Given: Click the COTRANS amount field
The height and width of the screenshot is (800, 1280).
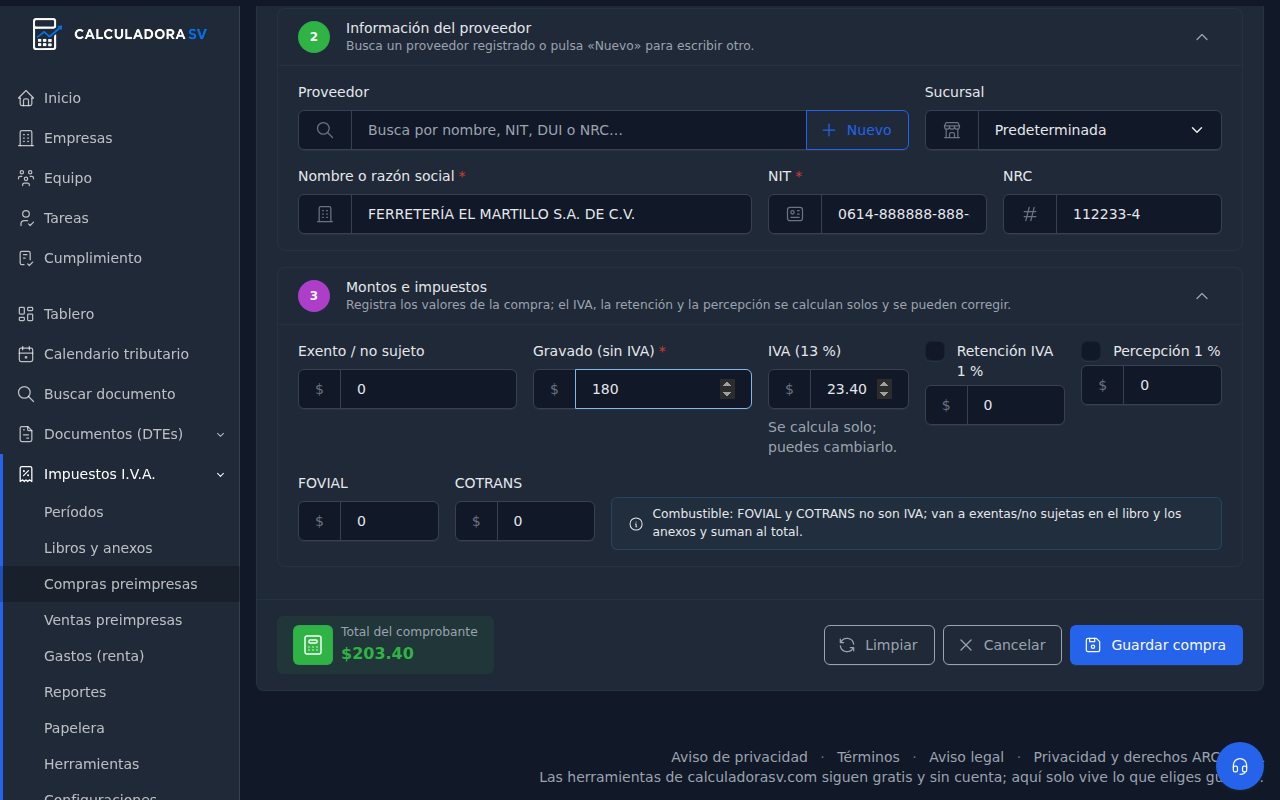Looking at the screenshot, I should tap(546, 521).
